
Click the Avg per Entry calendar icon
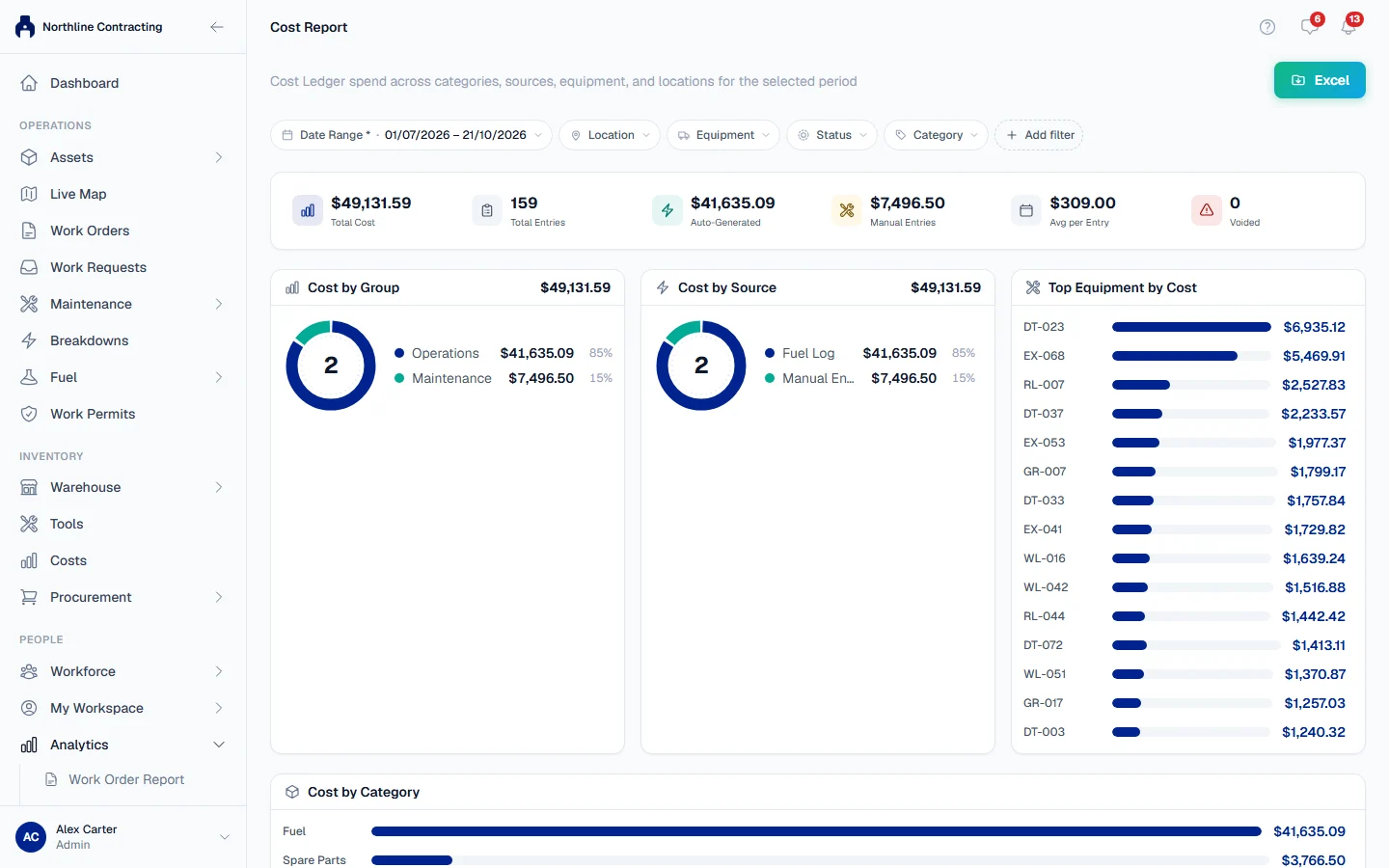[1026, 210]
